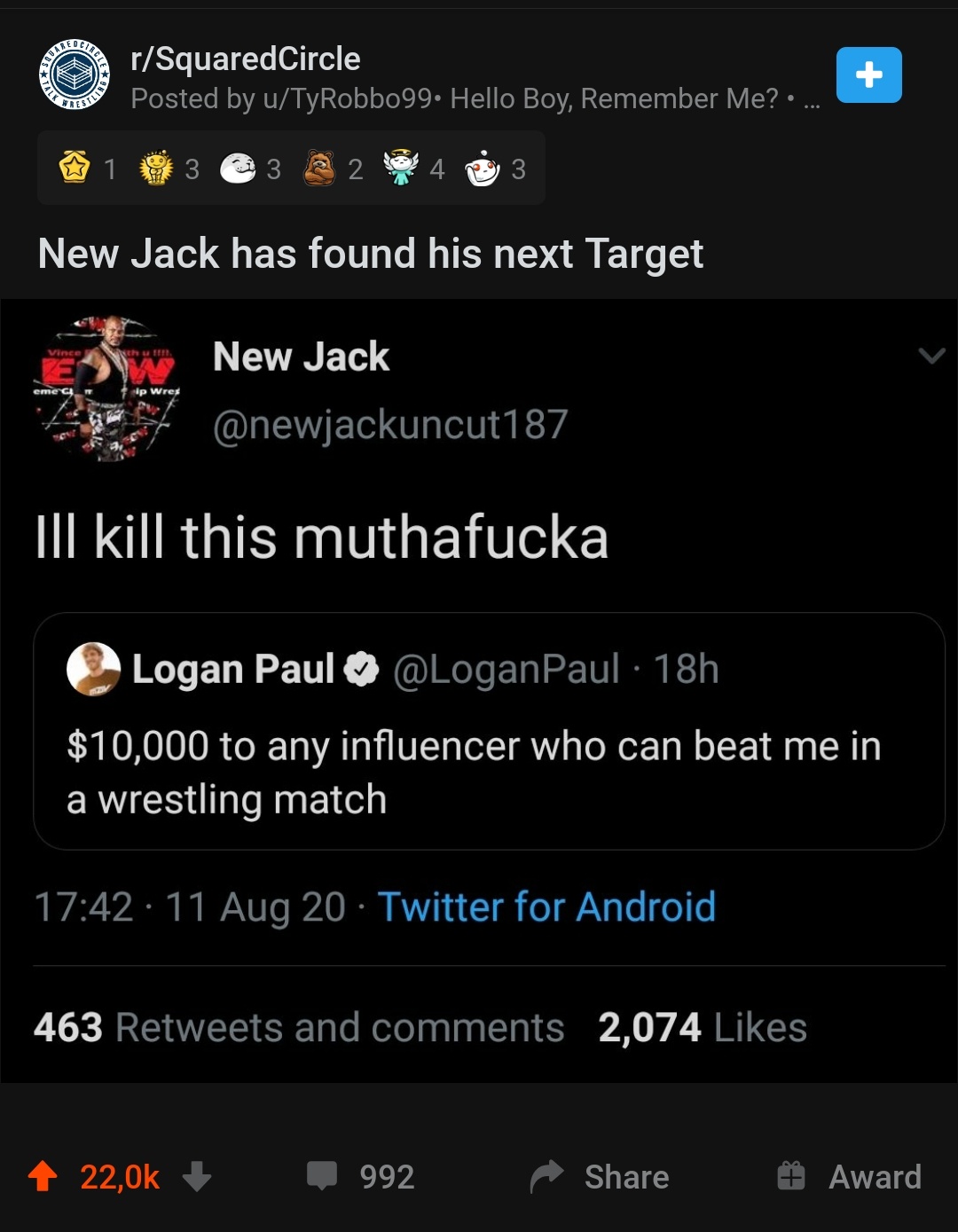Tap Logan Paul's verified badge
This screenshot has height=1232, width=958.
click(360, 671)
